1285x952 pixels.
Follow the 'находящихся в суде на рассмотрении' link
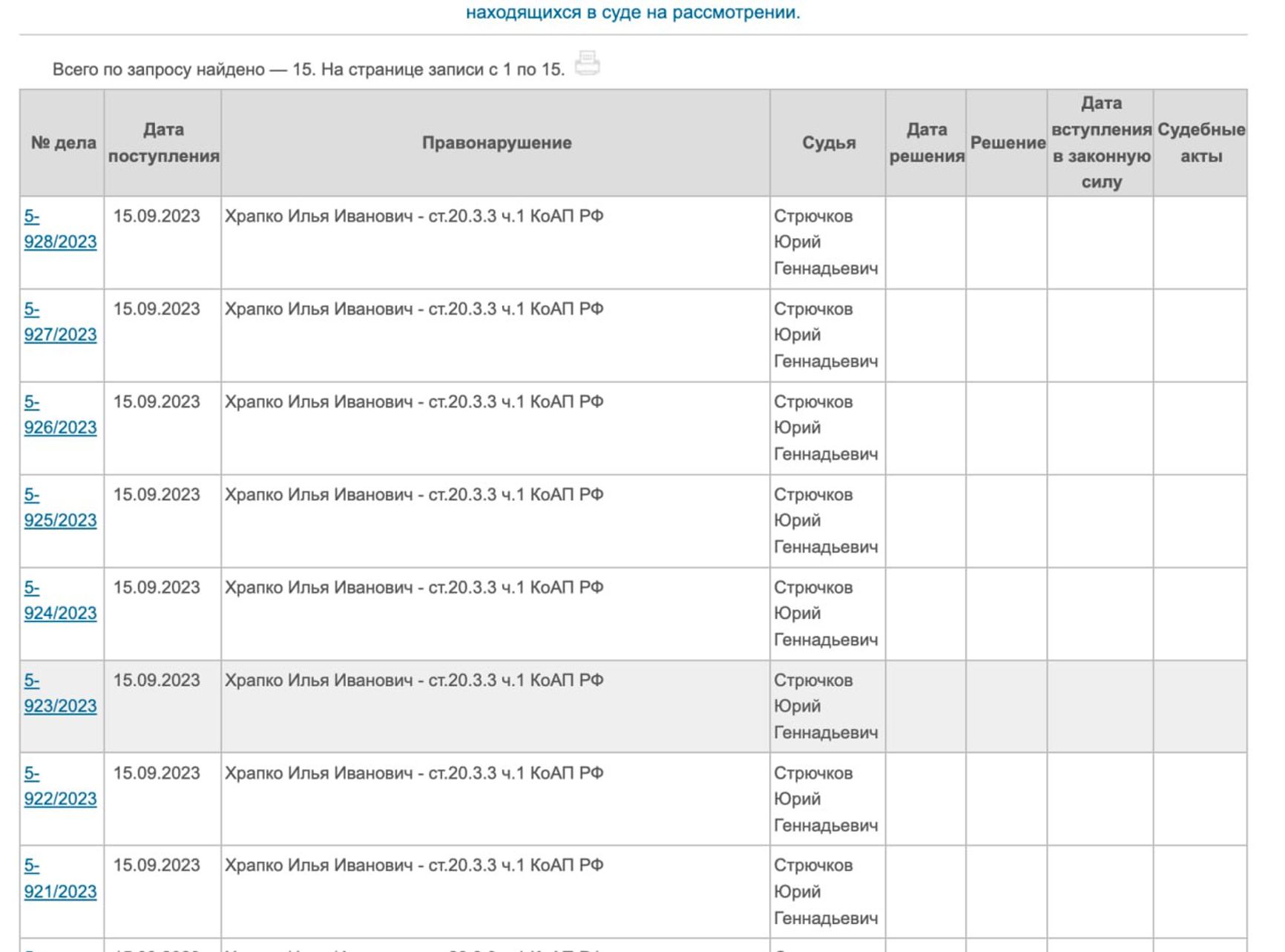click(x=633, y=13)
